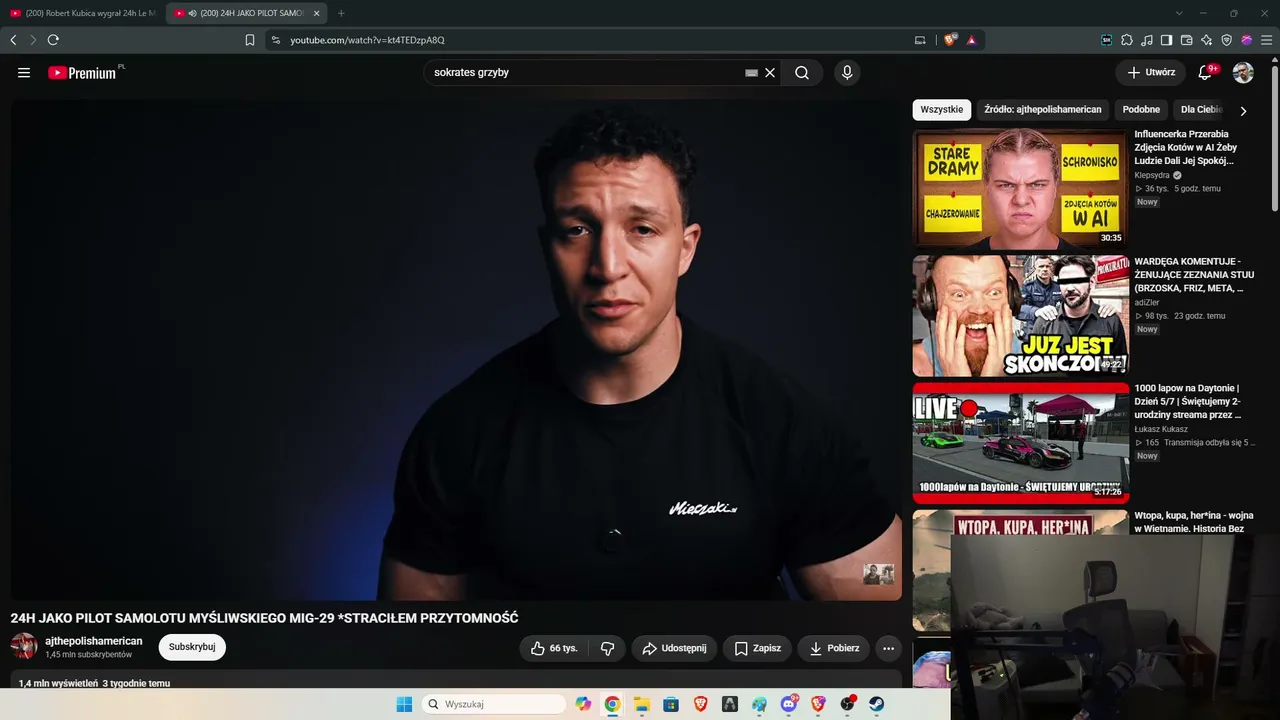Viewport: 1280px width, 720px height.
Task: Open the 1000 lapów na Daytonie thumbnail
Action: pos(1020,443)
